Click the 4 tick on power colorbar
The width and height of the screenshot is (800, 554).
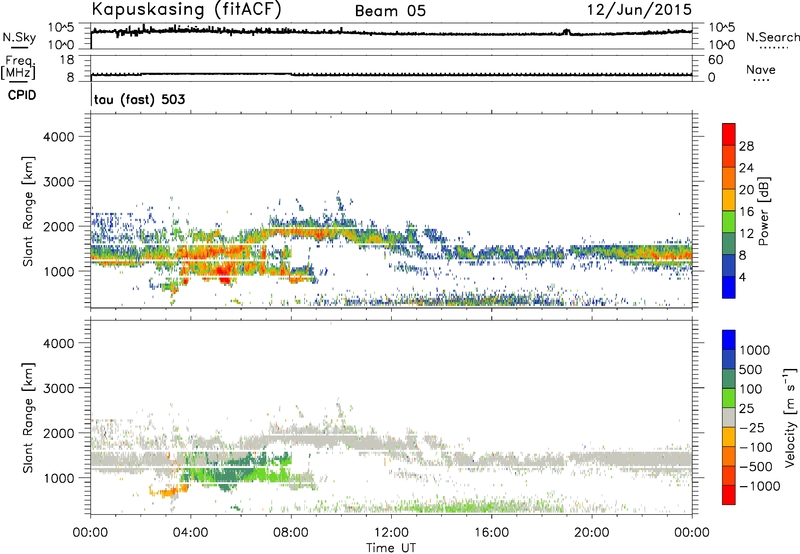click(742, 278)
